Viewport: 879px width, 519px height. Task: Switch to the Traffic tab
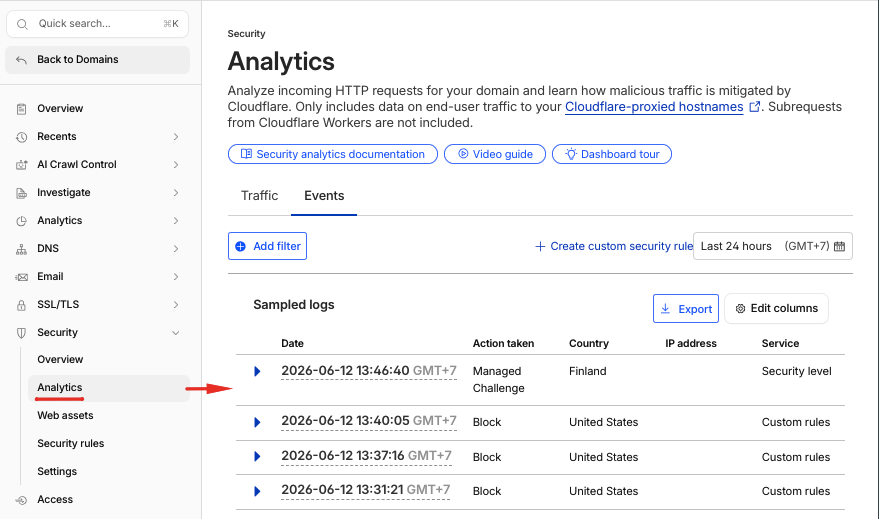click(260, 196)
